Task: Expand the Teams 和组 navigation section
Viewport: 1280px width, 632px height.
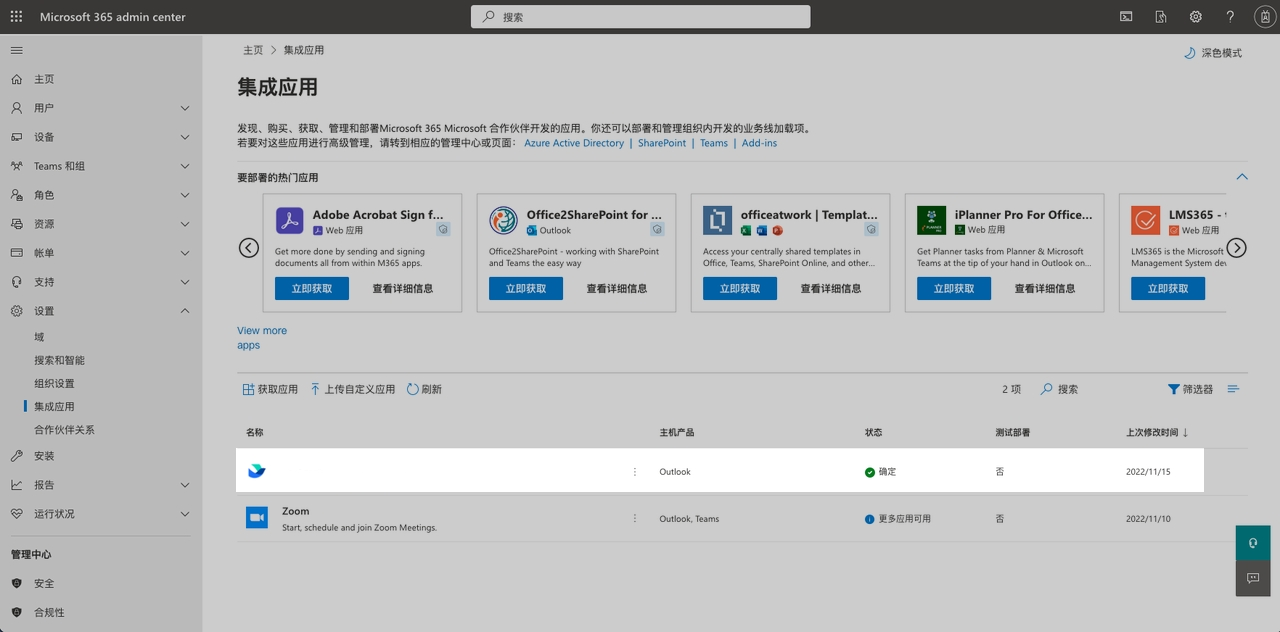Action: [185, 166]
